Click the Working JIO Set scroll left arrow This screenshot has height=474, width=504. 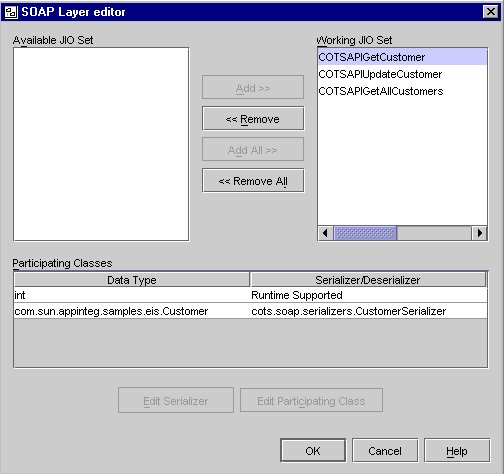tap(325, 233)
